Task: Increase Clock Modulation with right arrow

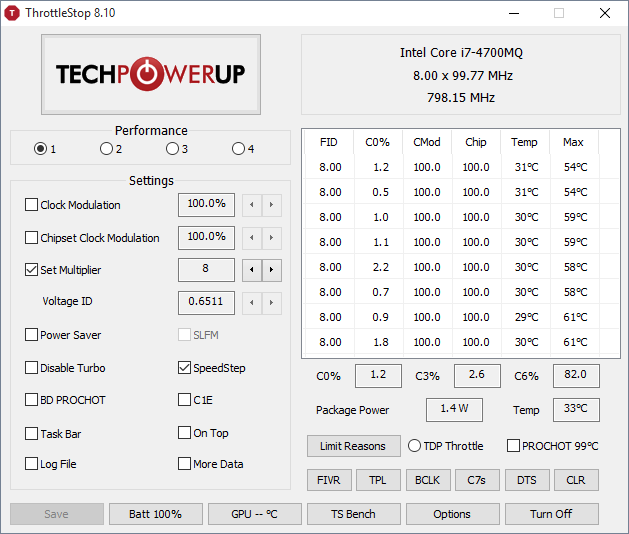Action: pyautogui.click(x=272, y=205)
